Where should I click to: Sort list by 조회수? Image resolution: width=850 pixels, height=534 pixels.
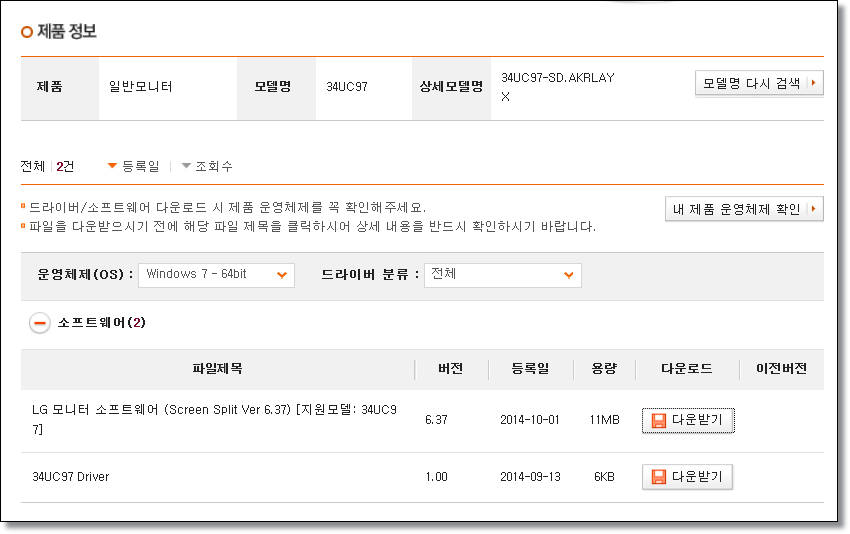pos(207,166)
